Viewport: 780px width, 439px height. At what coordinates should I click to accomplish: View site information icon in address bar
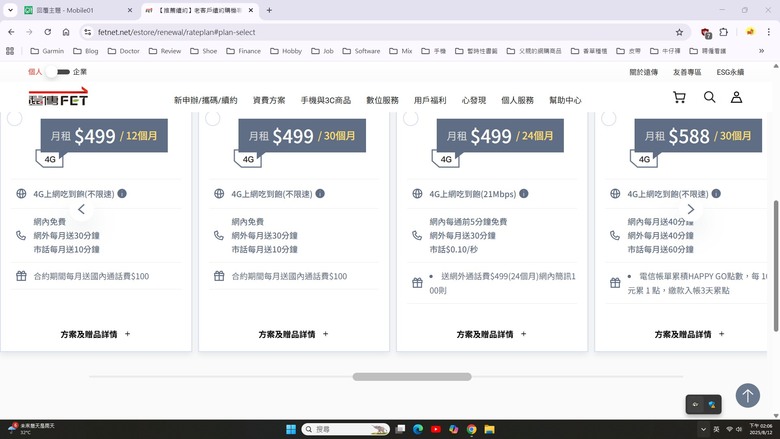point(88,32)
